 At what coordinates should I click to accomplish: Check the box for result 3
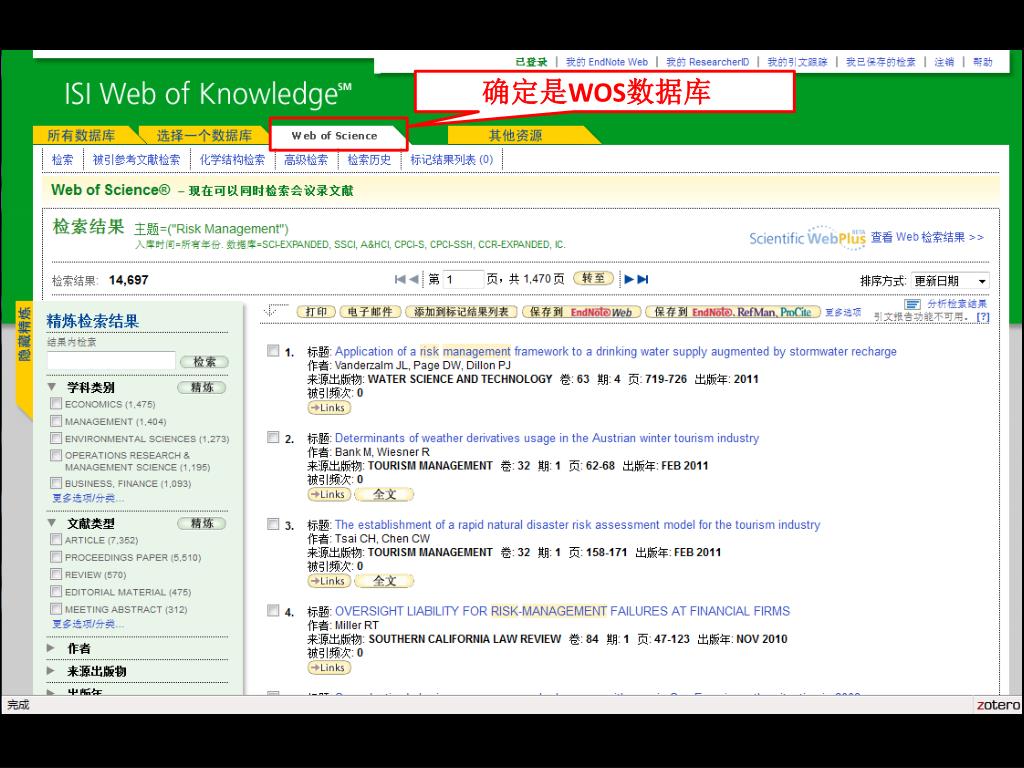(273, 524)
